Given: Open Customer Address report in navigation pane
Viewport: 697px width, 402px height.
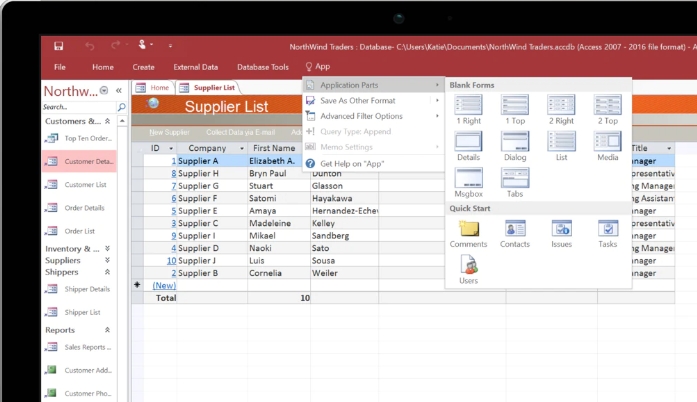Looking at the screenshot, I should click(x=78, y=370).
